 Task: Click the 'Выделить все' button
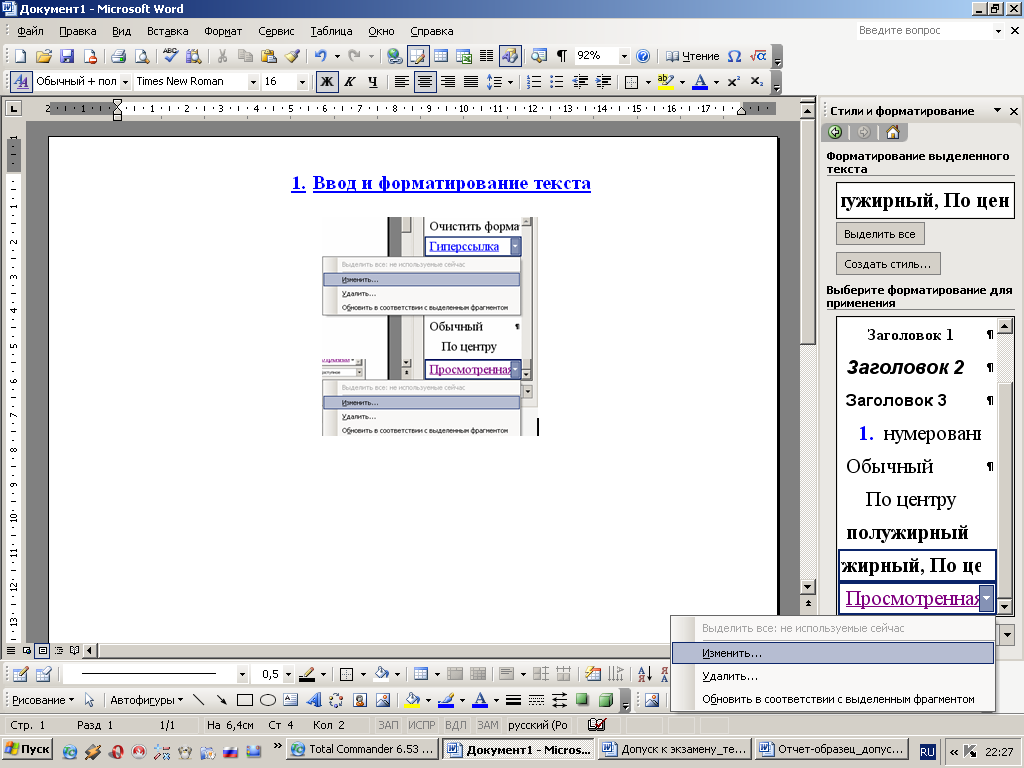point(880,234)
